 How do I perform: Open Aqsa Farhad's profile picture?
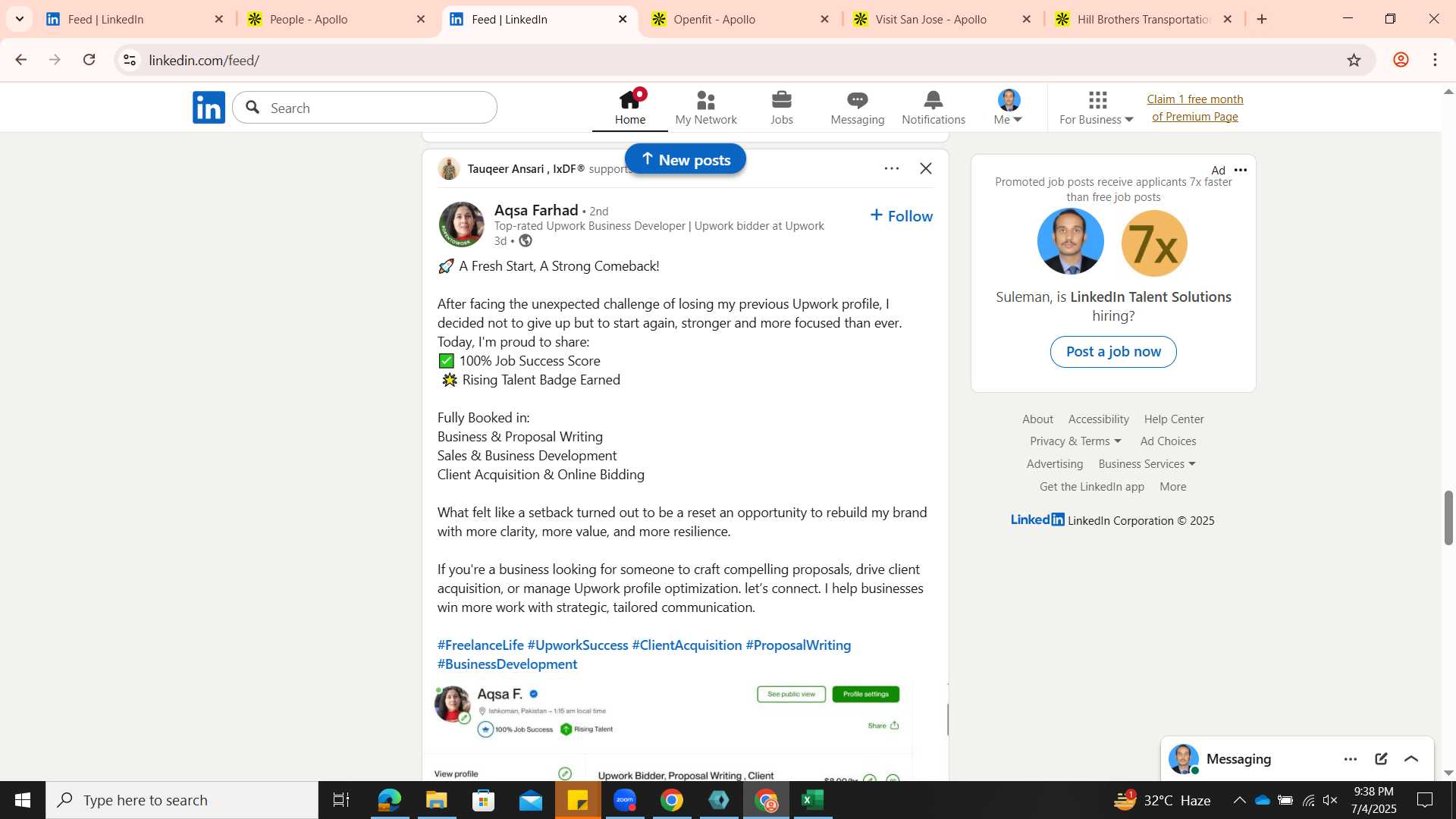(x=461, y=224)
